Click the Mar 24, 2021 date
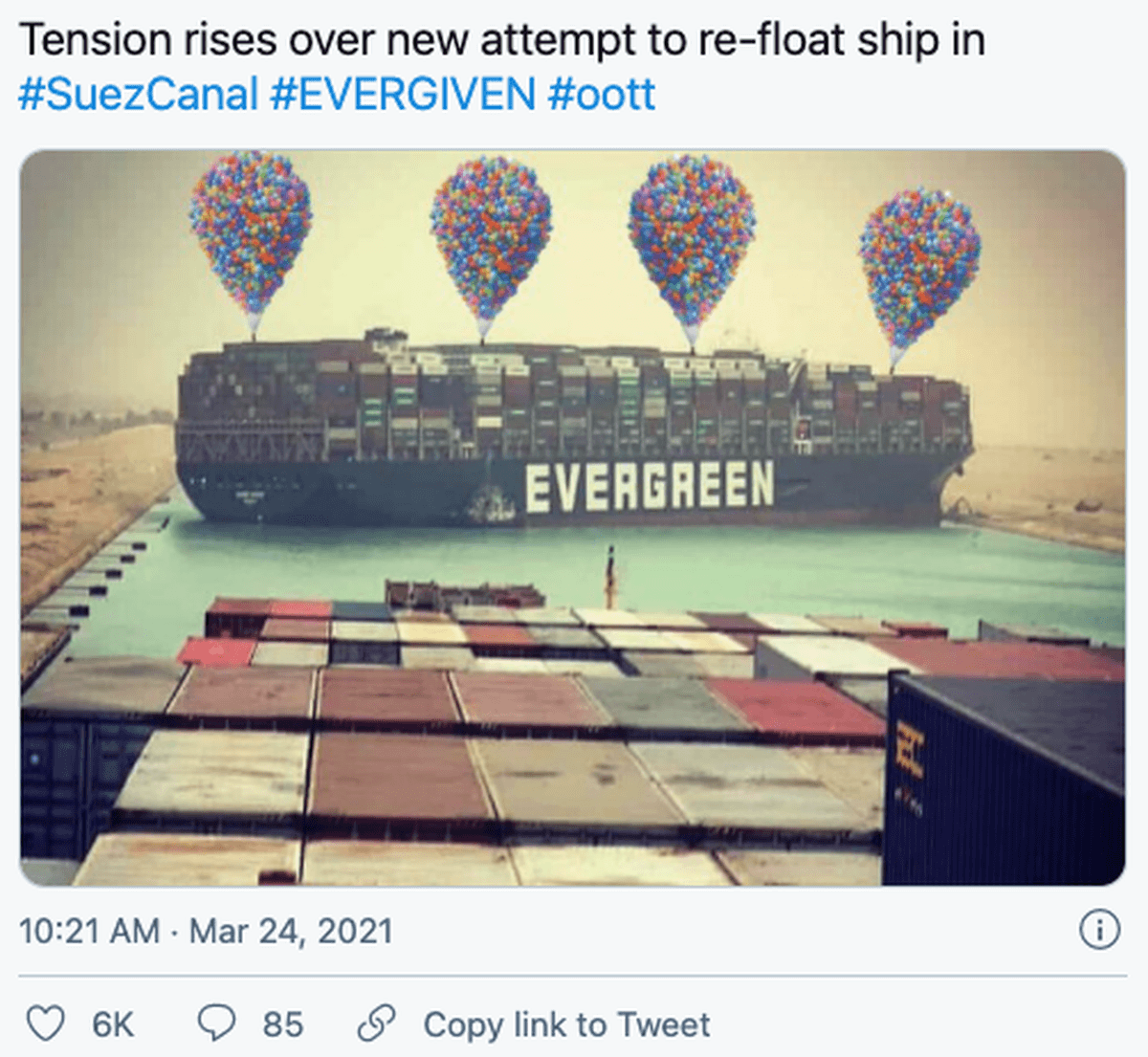The image size is (1148, 1057). point(291,931)
